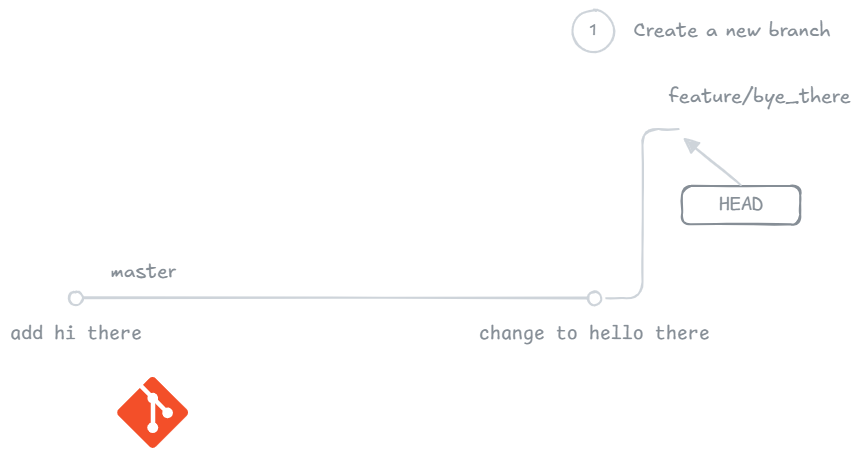This screenshot has height=458, width=860.
Task: Click the digit 1 in the step circle
Action: [x=592, y=31]
